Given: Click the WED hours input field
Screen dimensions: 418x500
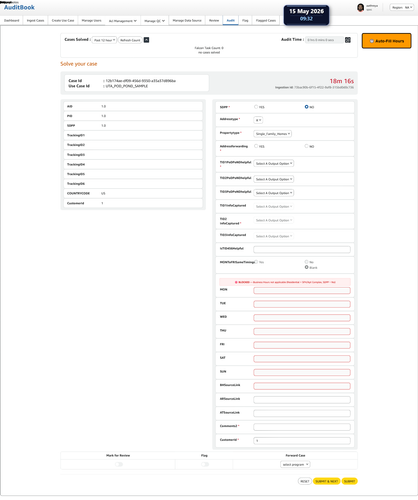Looking at the screenshot, I should click(x=302, y=318).
